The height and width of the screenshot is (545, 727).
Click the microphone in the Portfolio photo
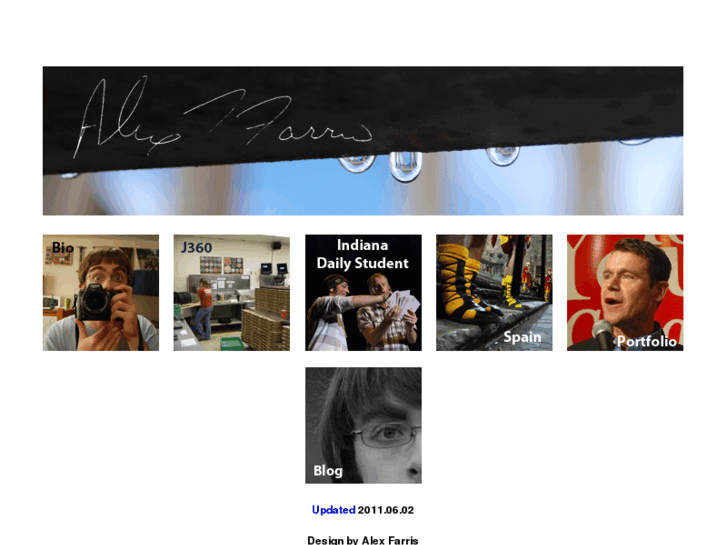point(604,334)
